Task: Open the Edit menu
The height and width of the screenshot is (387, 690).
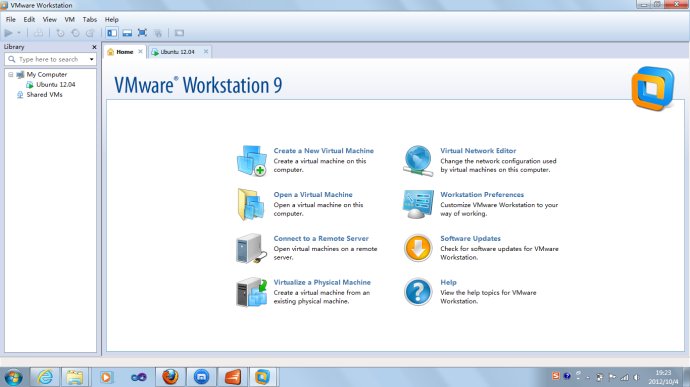Action: click(29, 19)
